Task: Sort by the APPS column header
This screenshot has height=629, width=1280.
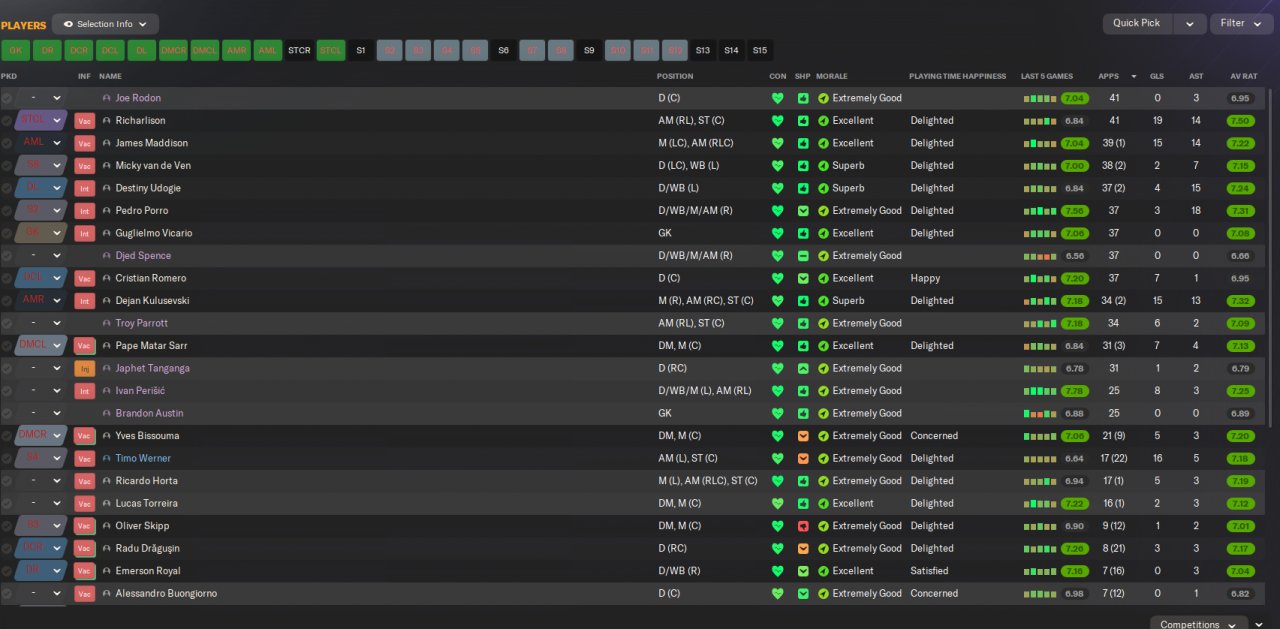Action: coord(1109,76)
